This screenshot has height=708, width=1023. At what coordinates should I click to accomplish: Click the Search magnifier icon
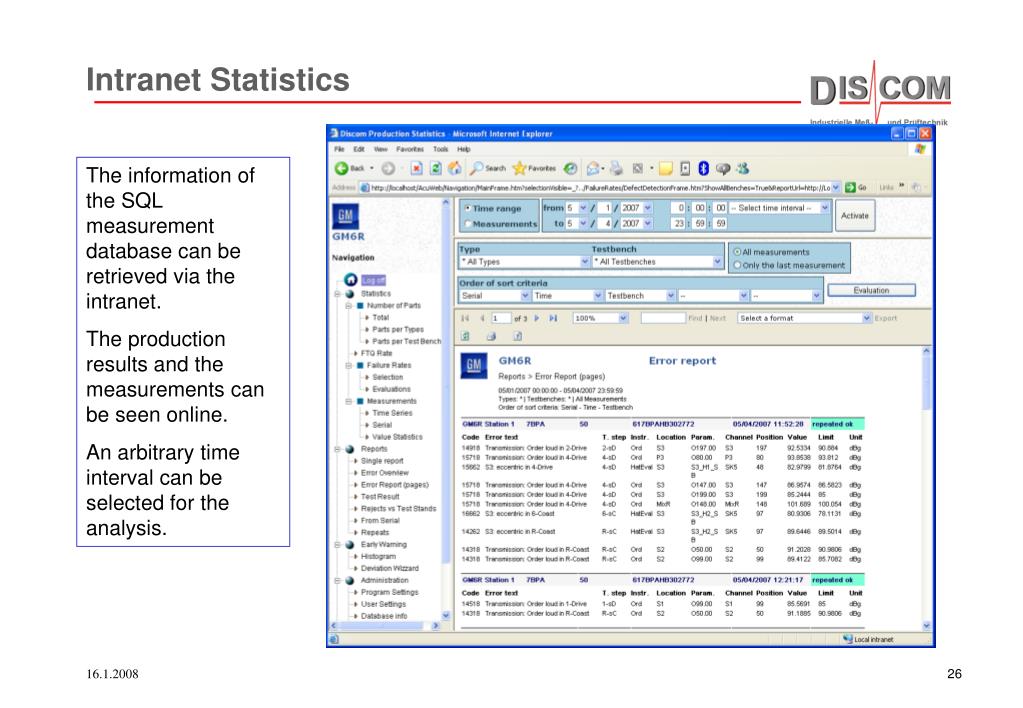coord(477,168)
